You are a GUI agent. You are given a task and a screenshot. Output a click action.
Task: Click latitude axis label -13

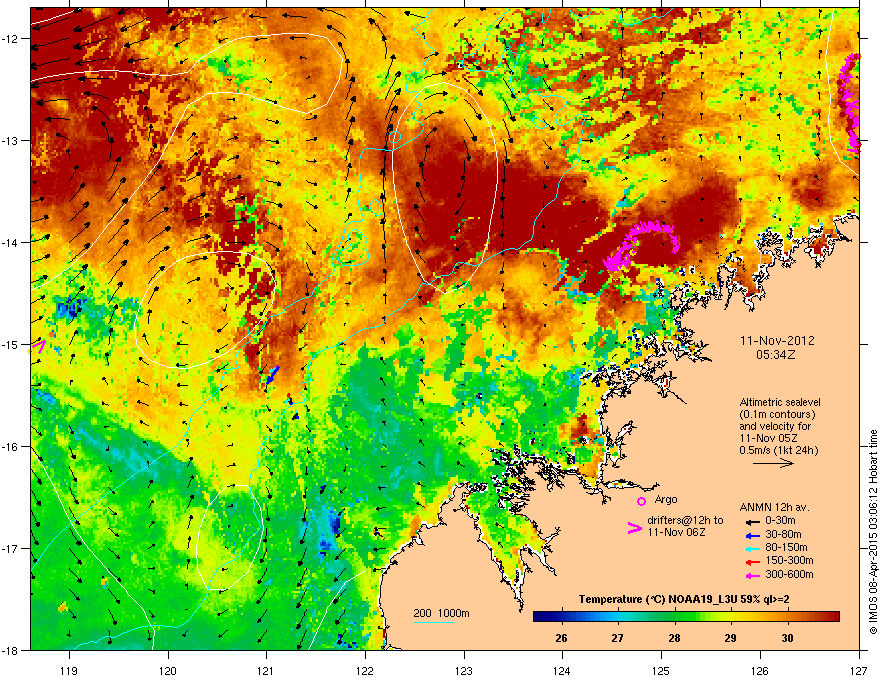coord(10,140)
